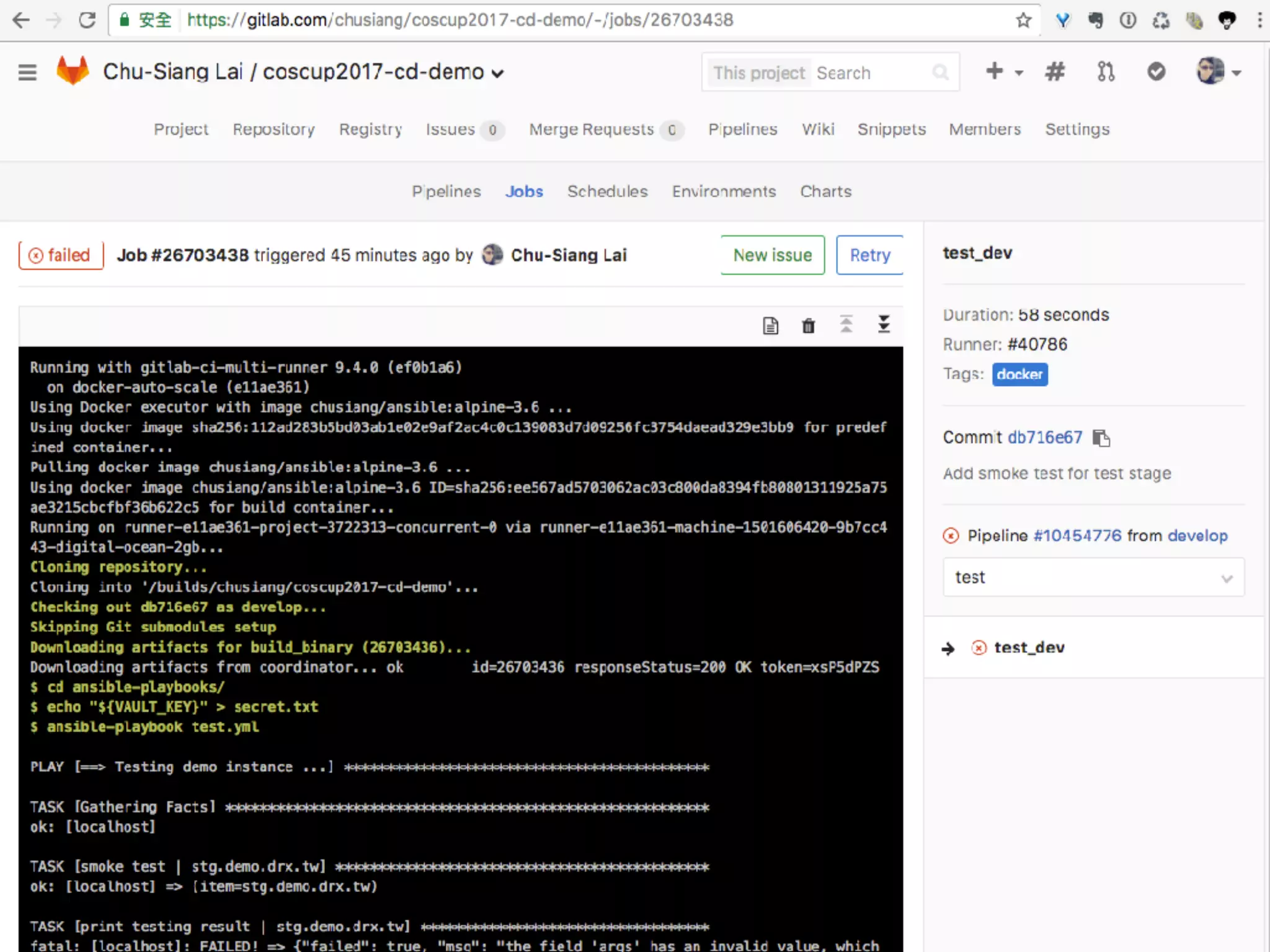Bookmark page with star icon
1270x952 pixels.
[x=1023, y=20]
